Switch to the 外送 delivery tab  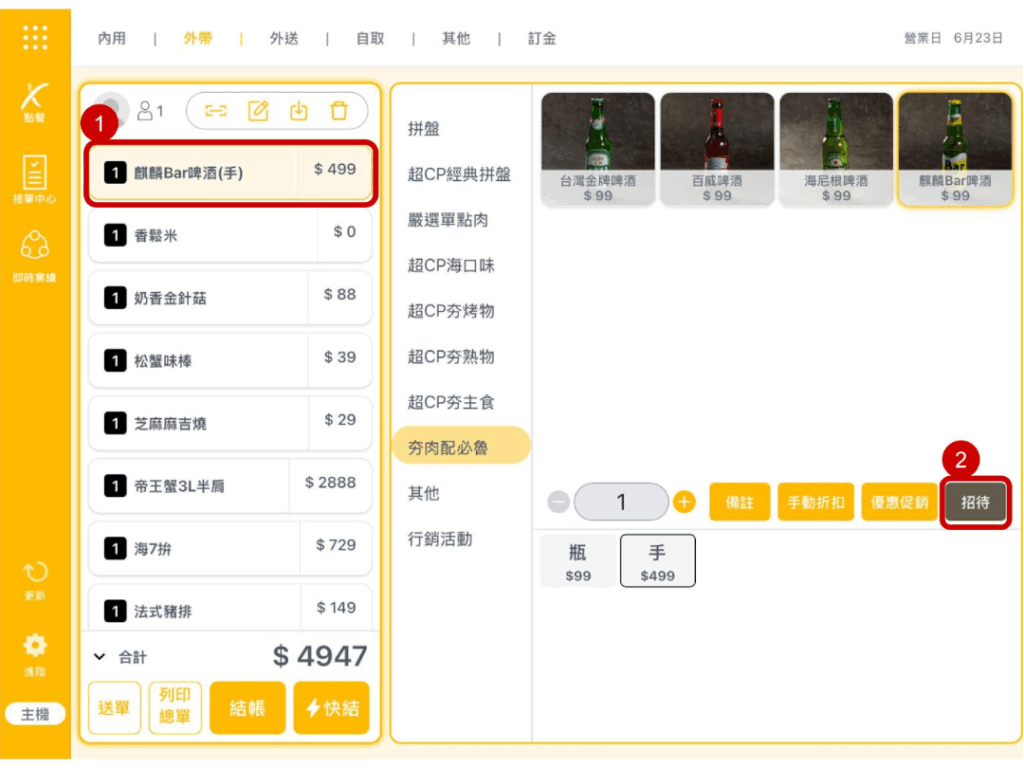pyautogui.click(x=284, y=38)
